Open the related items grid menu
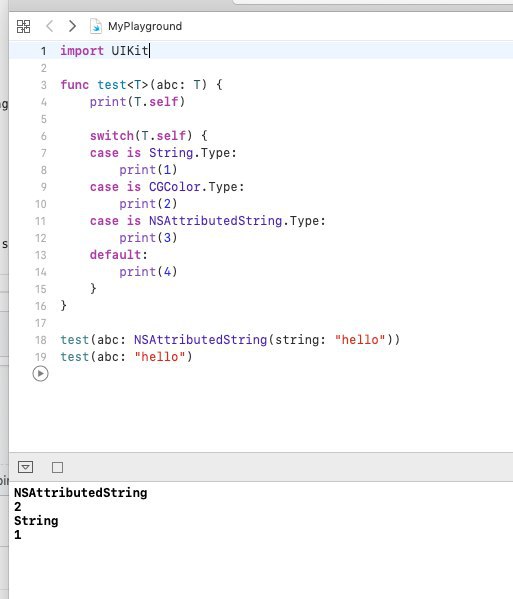The image size is (513, 599). 23,26
